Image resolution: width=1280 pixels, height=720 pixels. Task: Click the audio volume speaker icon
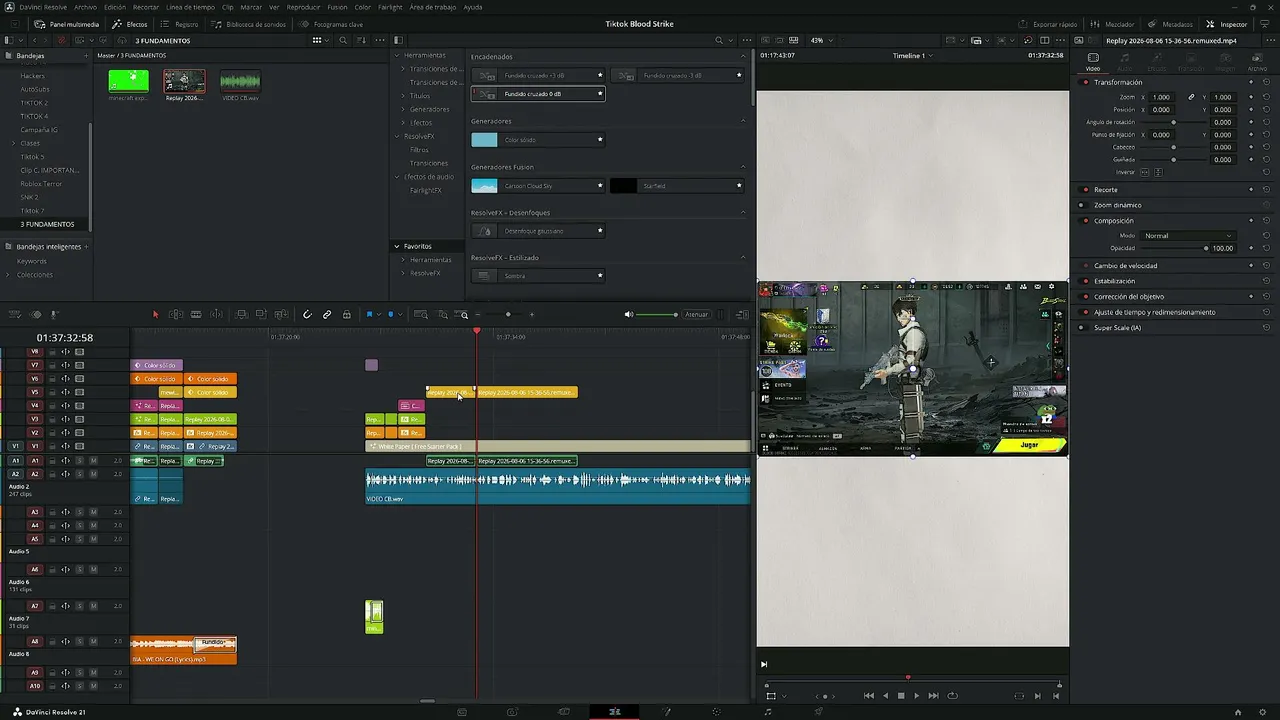pyautogui.click(x=629, y=314)
